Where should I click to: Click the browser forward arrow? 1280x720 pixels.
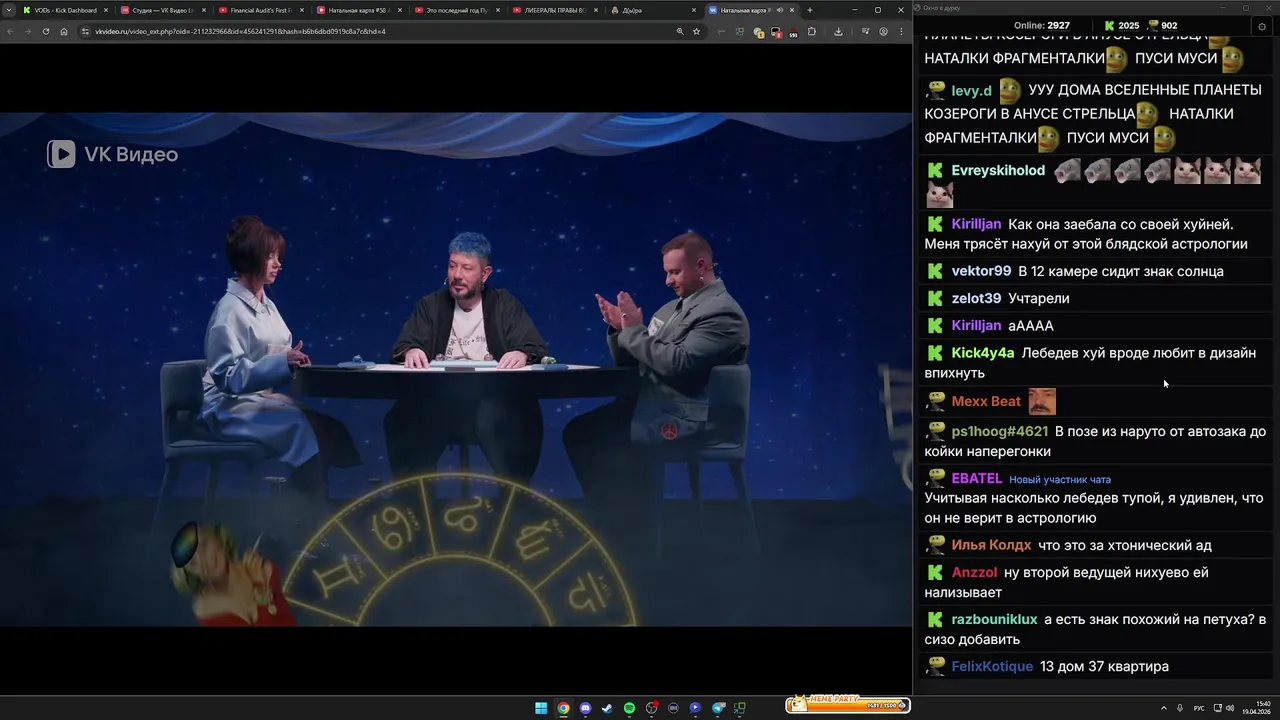[27, 31]
